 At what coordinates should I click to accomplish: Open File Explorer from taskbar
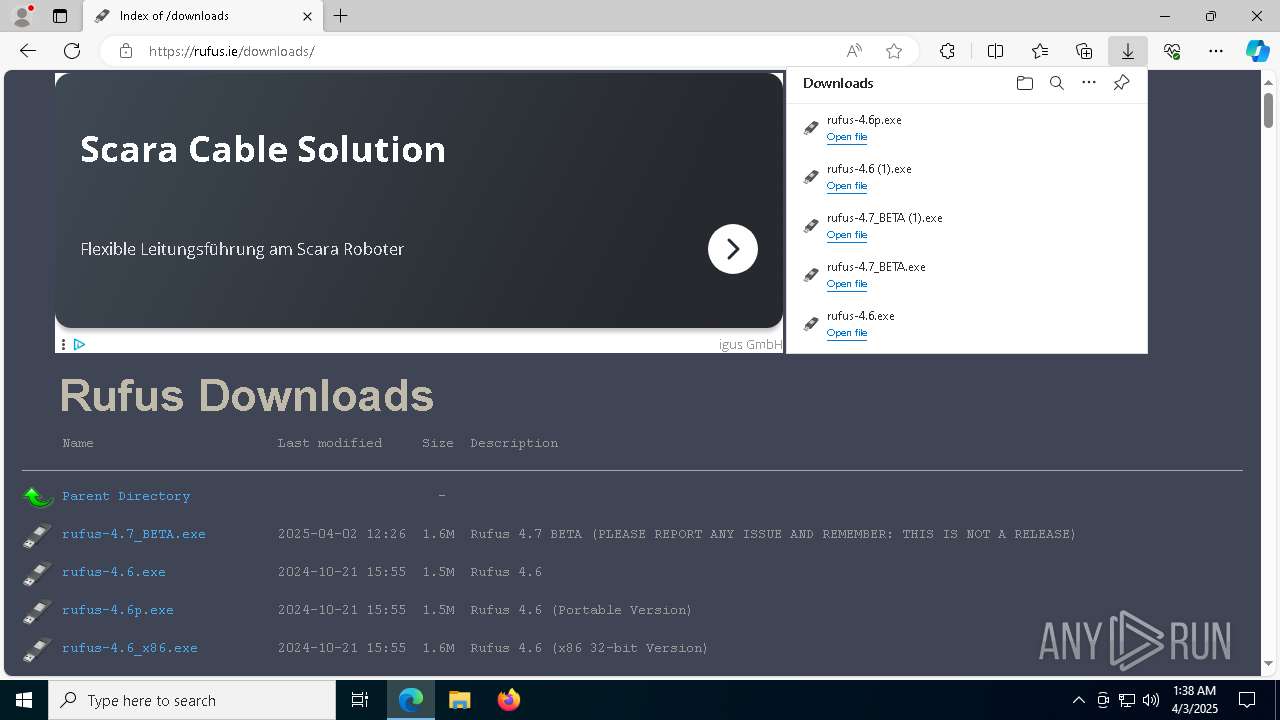point(459,700)
